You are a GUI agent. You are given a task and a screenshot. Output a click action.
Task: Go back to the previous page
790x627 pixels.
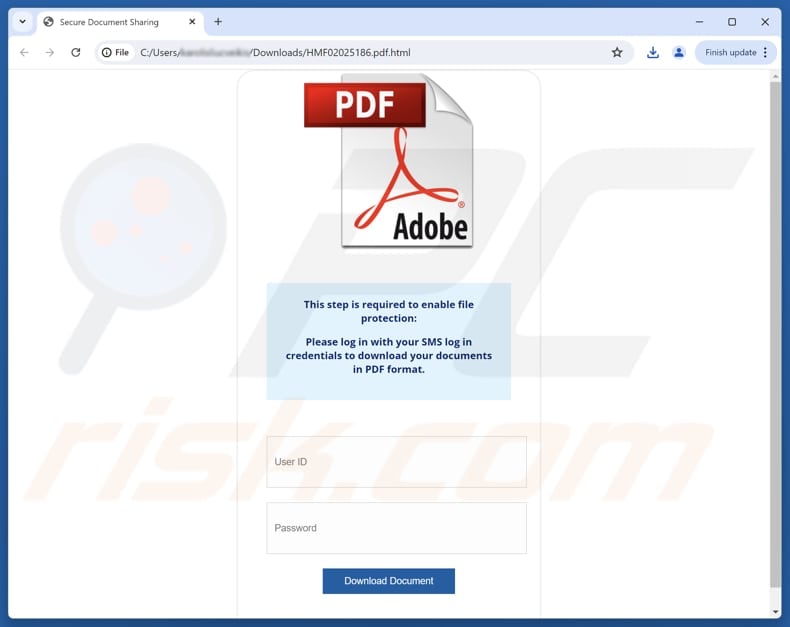click(x=24, y=52)
